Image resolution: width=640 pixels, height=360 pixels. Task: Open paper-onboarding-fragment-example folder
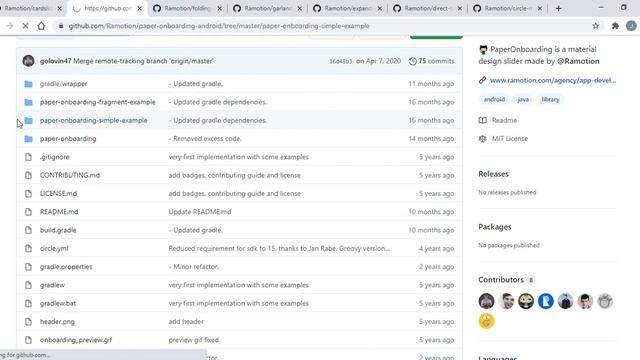[x=98, y=102]
